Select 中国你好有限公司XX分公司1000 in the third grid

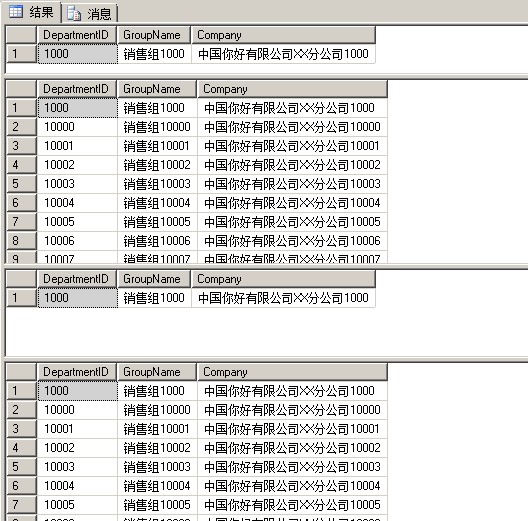pyautogui.click(x=283, y=298)
